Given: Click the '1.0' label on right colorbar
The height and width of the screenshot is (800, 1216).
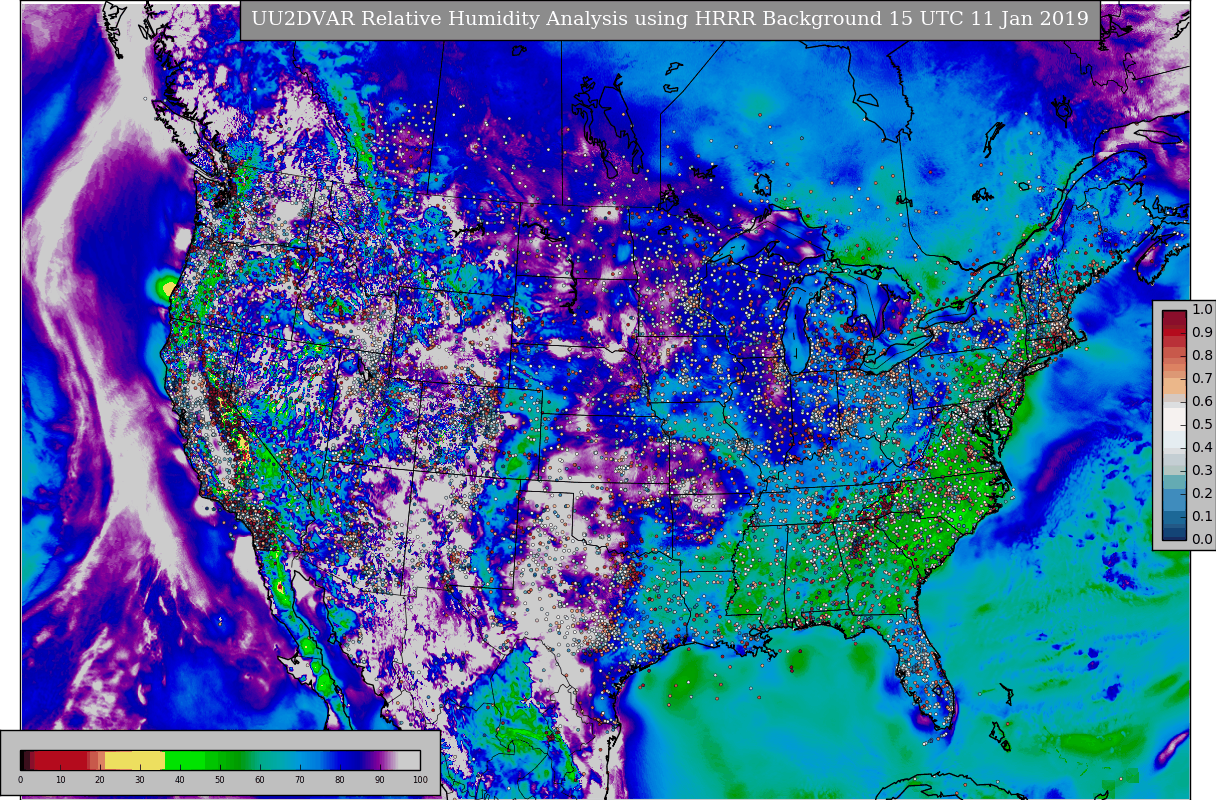Looking at the screenshot, I should (x=1202, y=309).
